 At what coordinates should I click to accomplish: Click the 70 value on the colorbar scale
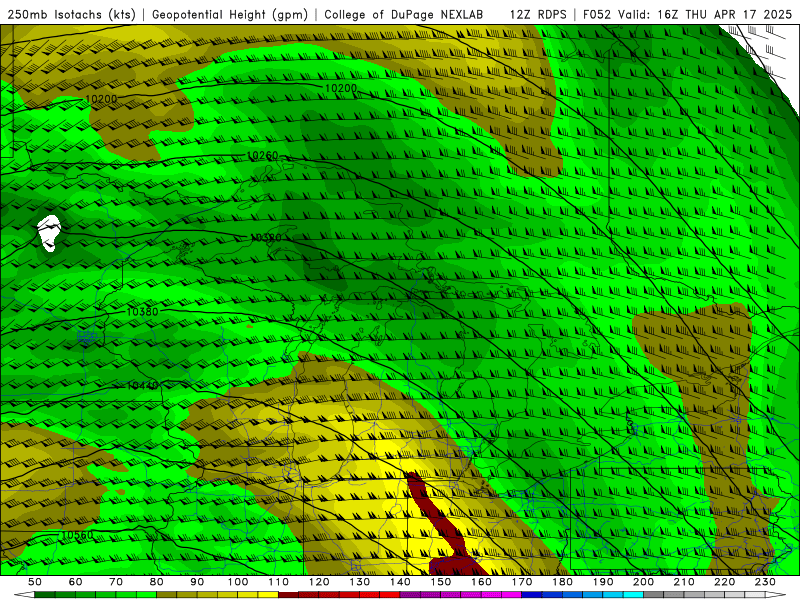pos(116,582)
